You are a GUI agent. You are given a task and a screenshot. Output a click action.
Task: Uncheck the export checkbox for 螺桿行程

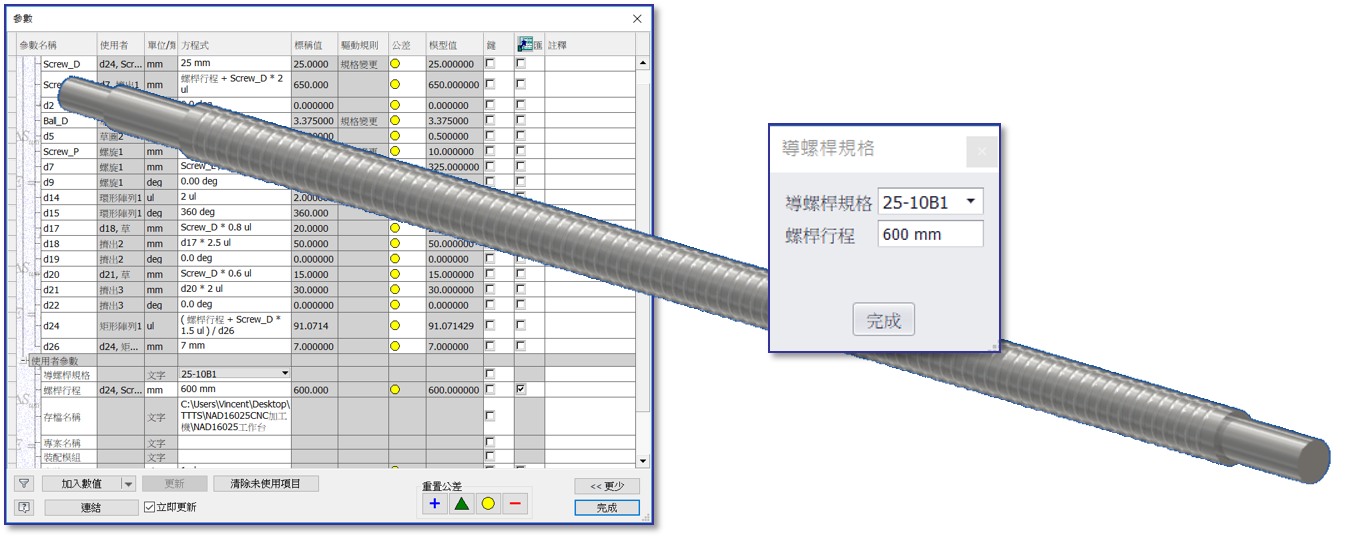pyautogui.click(x=521, y=389)
